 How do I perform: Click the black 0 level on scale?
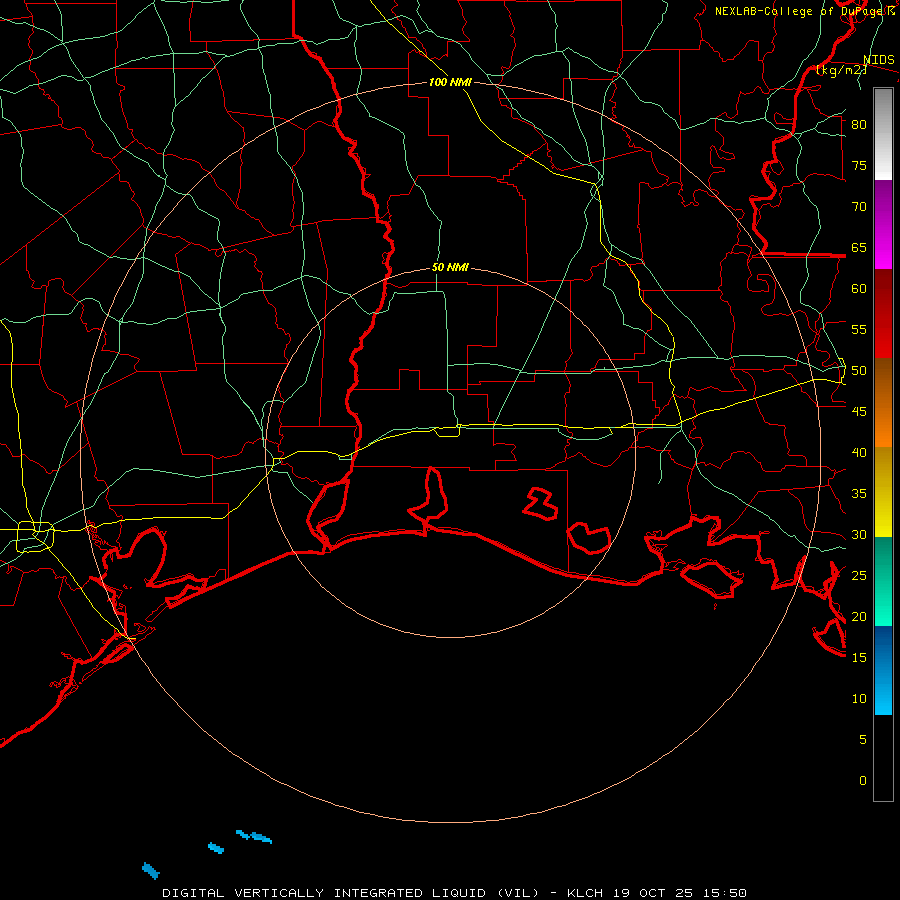pos(883,758)
